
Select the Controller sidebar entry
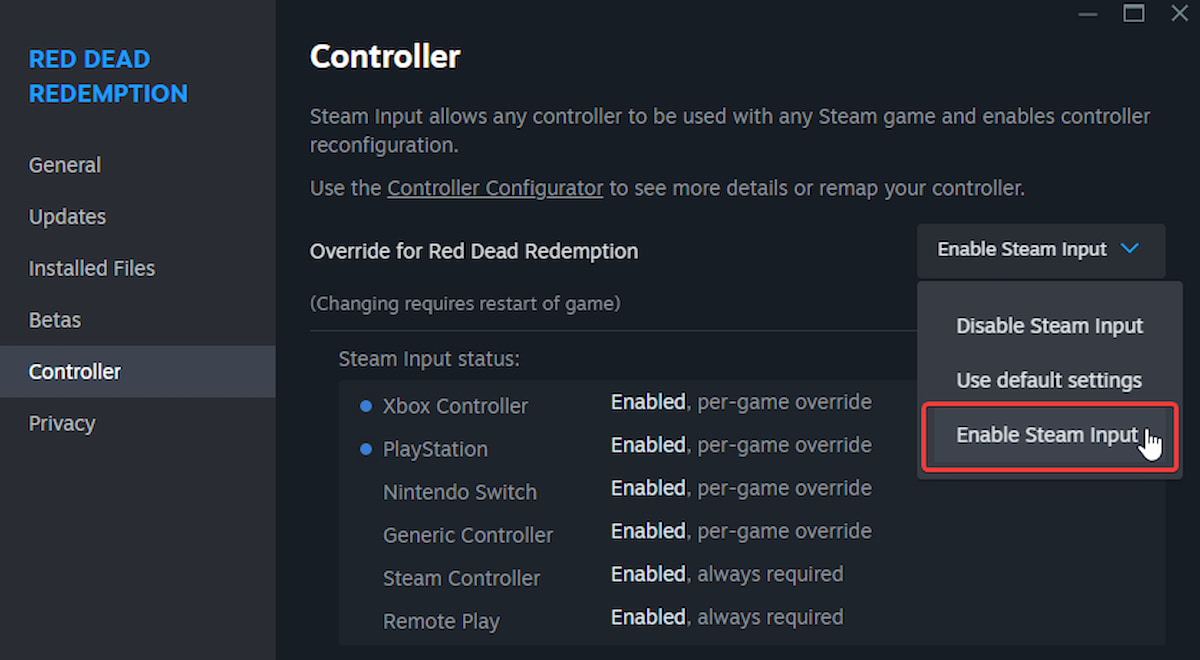click(x=74, y=371)
